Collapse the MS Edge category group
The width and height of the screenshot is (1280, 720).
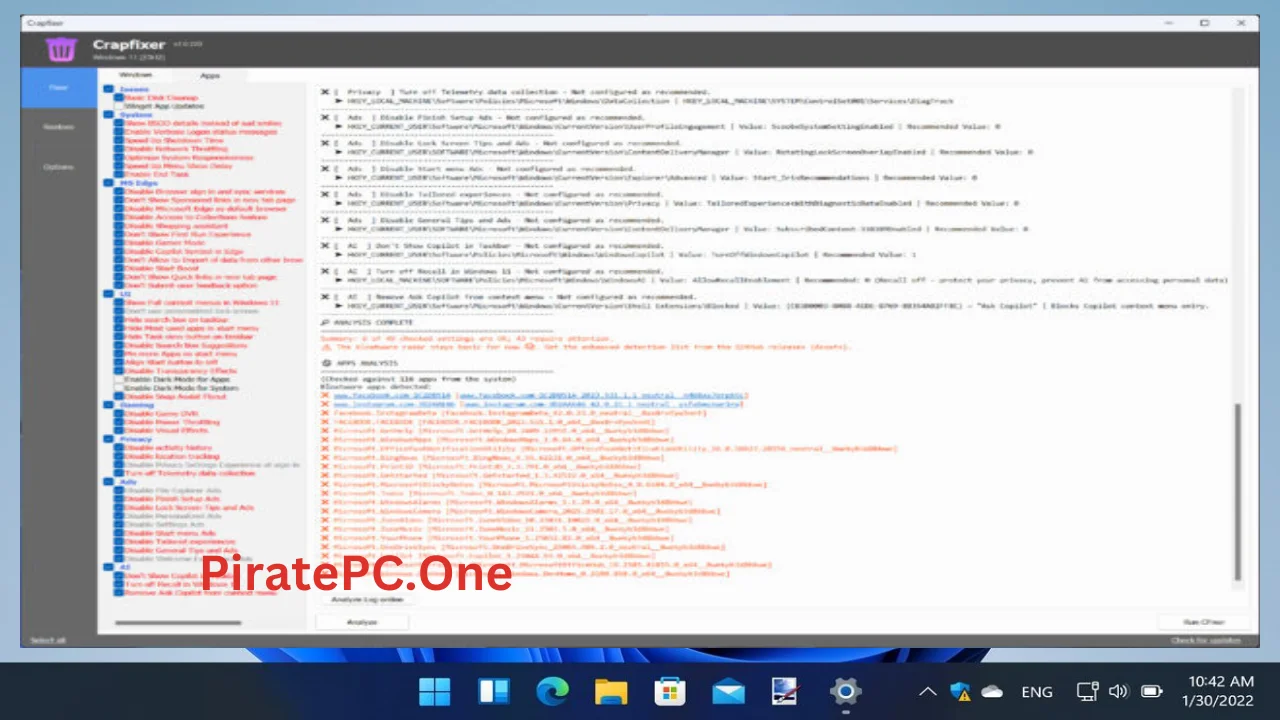click(109, 183)
